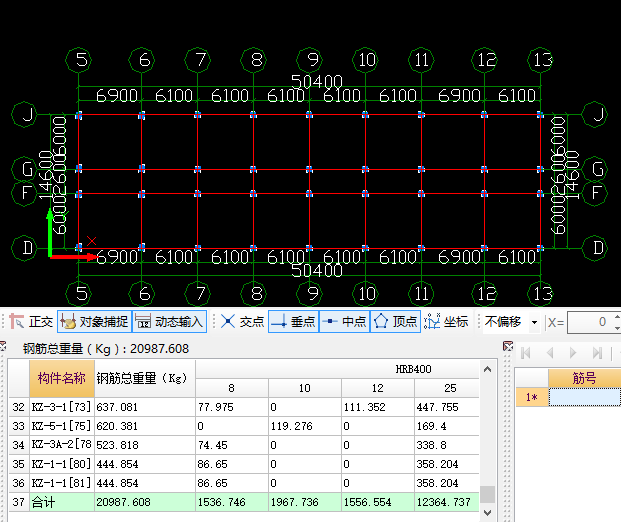
Task: Close the right-side 筋号 panel
Action: [x=508, y=346]
